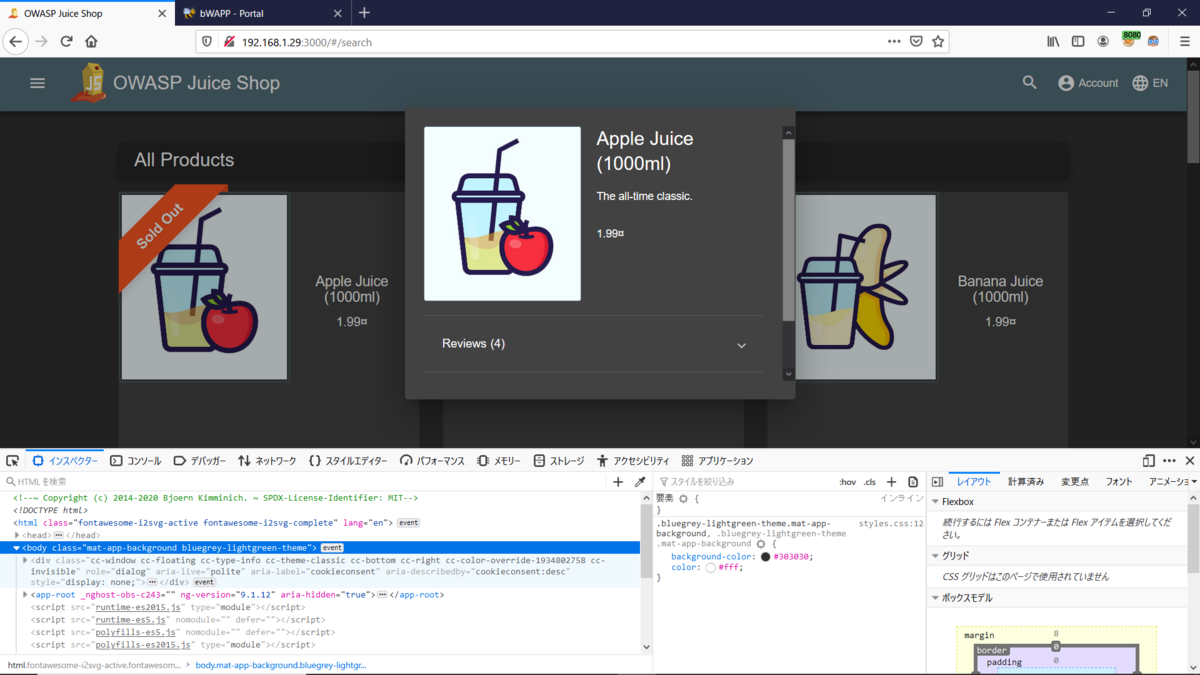Open a new browser tab
The image size is (1200, 675).
364,13
